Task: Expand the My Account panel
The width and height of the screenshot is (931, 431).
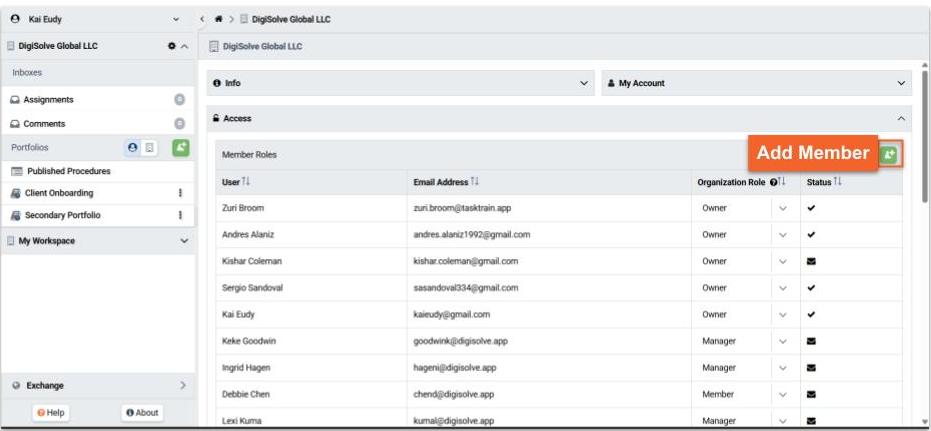Action: point(756,83)
